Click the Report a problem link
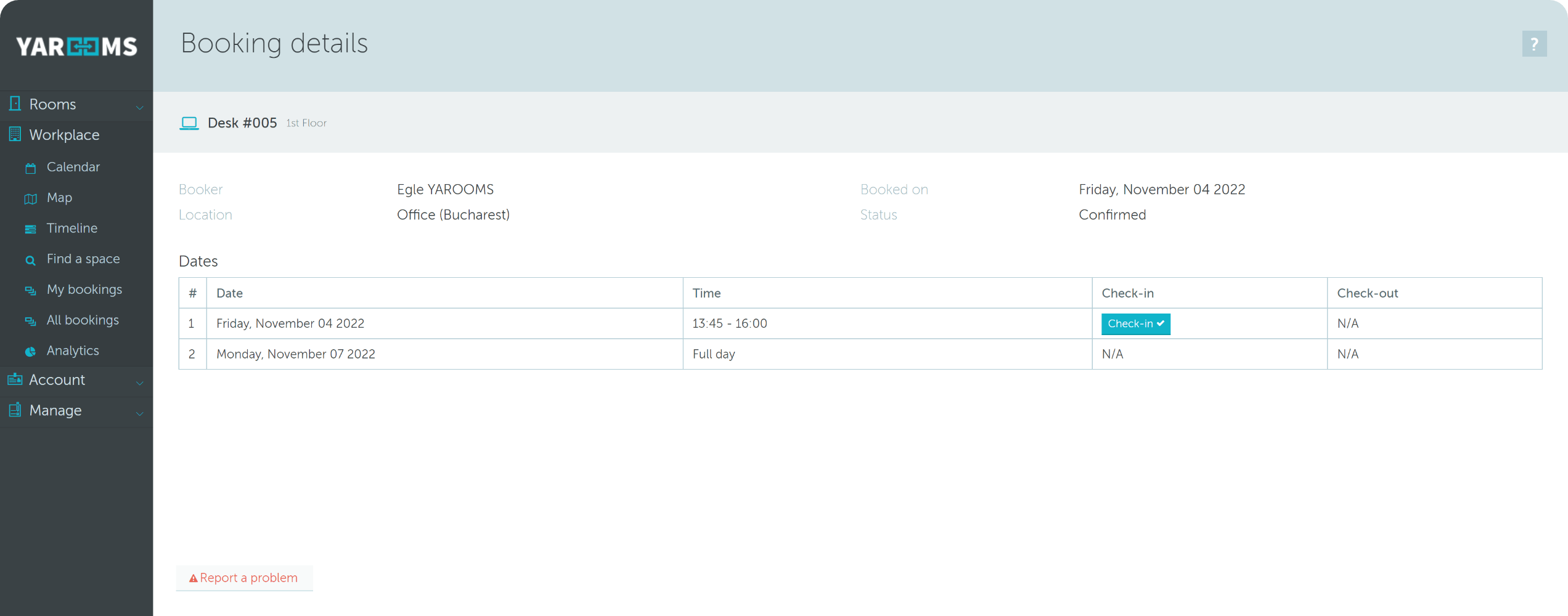Screen dimensions: 1568x616 (244, 578)
